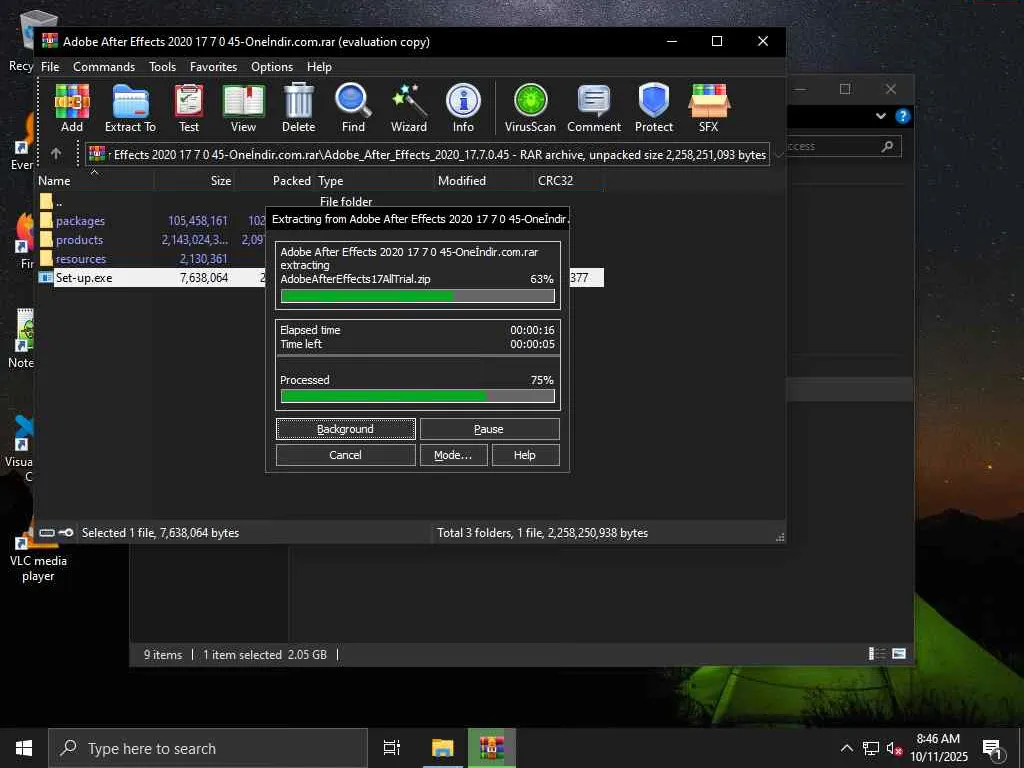Image resolution: width=1024 pixels, height=768 pixels.
Task: Click the Set-up.exe file icon
Action: point(46,278)
